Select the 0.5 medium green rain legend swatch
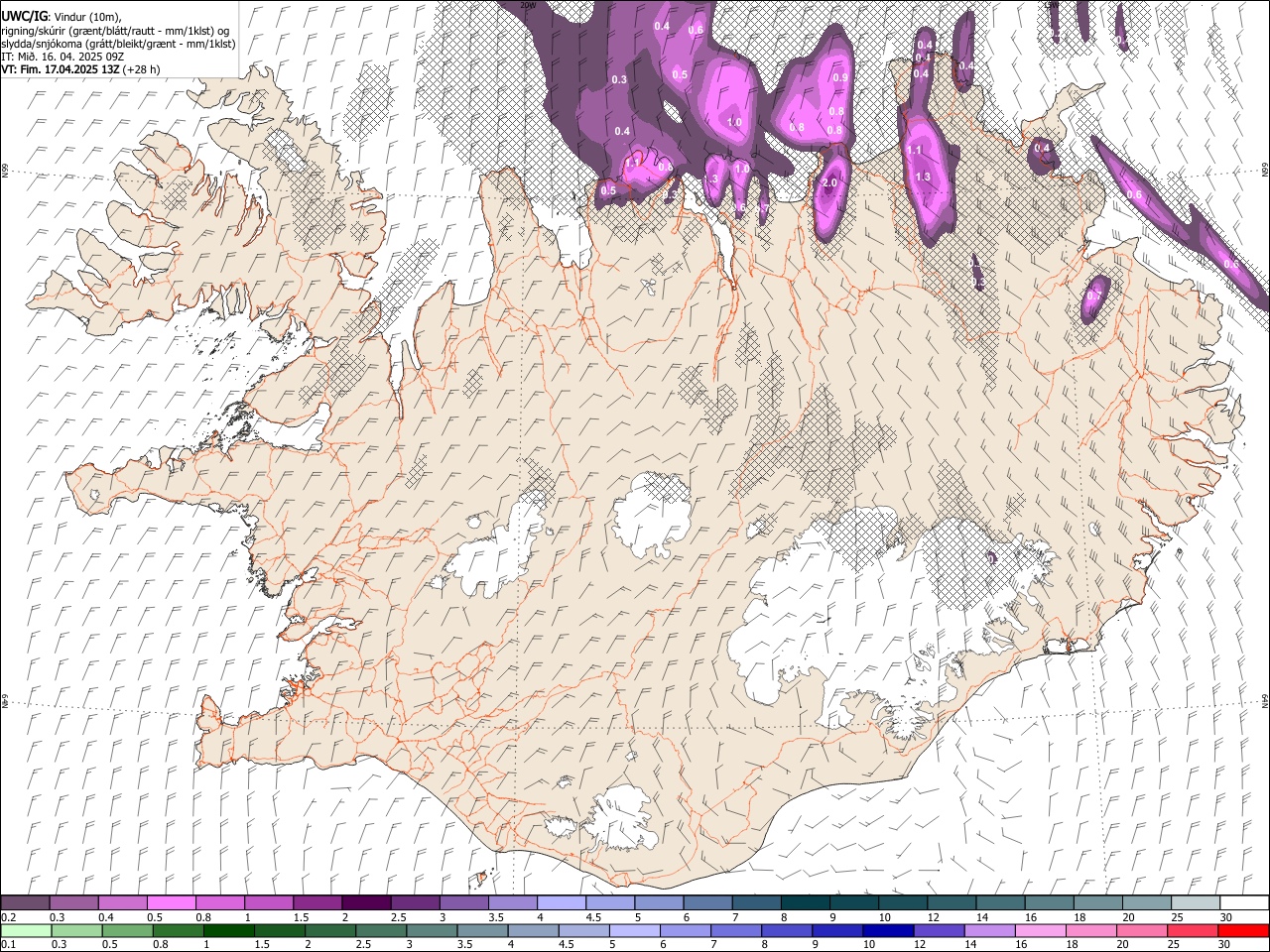1270x952 pixels. click(127, 930)
